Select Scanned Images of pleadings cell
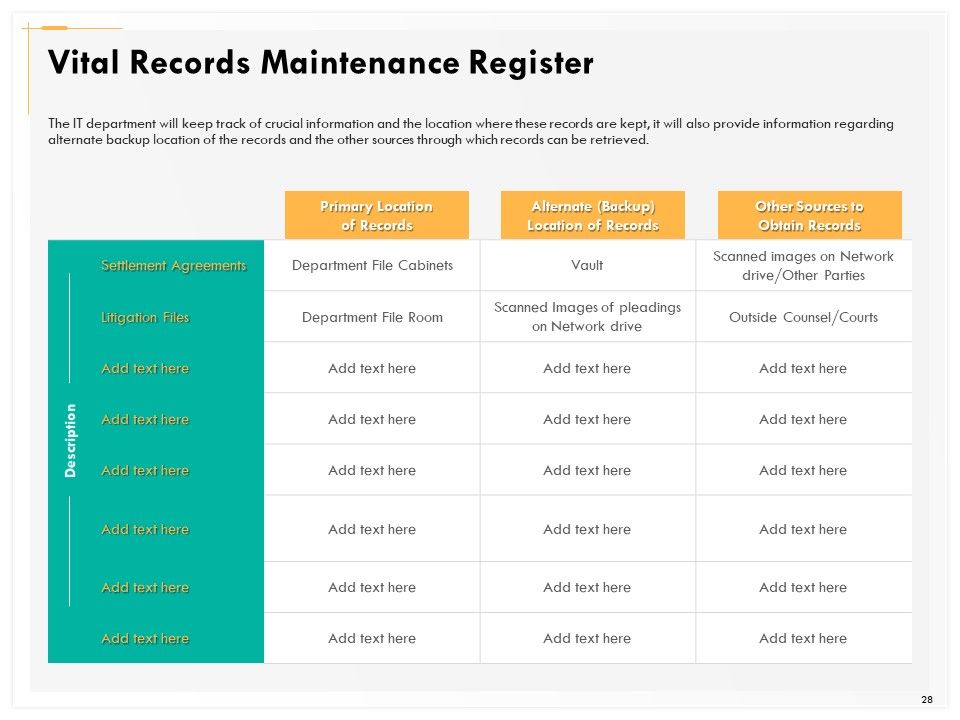The width and height of the screenshot is (960, 720). point(587,317)
